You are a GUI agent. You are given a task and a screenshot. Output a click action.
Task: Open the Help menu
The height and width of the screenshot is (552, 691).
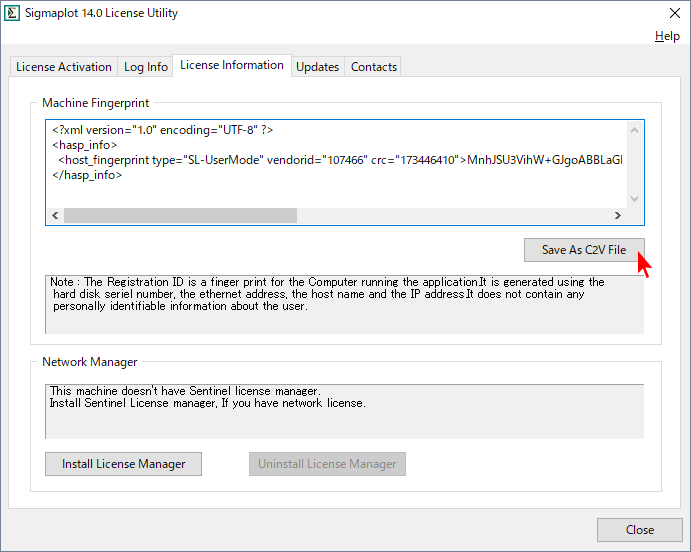[667, 36]
